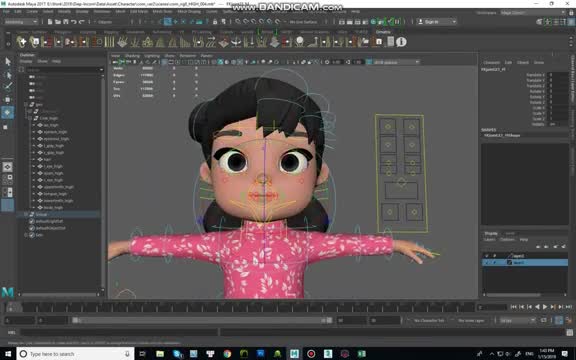Show the Tool Settings sidebar icon
Screen dimensions: 576x360
[x=564, y=22]
